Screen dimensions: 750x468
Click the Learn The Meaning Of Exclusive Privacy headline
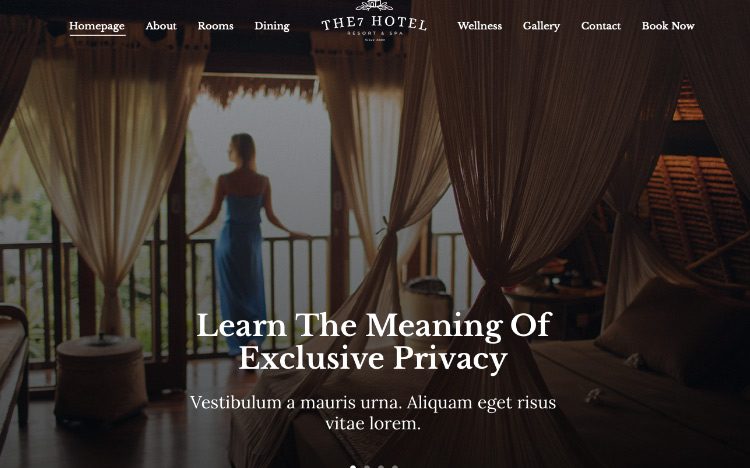tap(374, 342)
